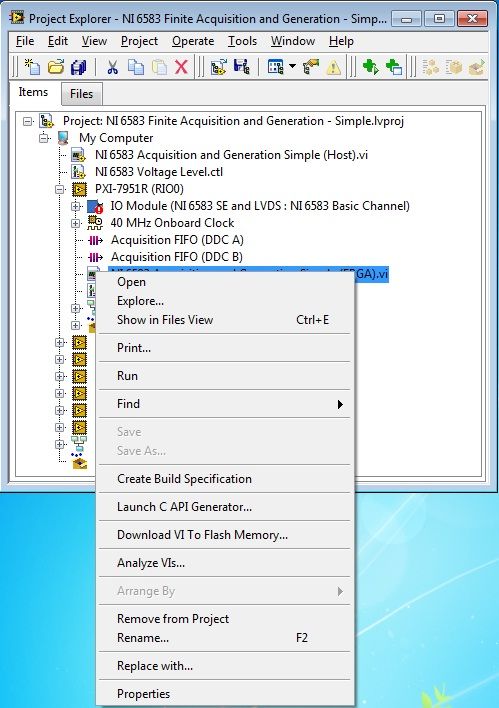Open the Project menu
Image resolution: width=499 pixels, height=708 pixels.
click(x=139, y=41)
